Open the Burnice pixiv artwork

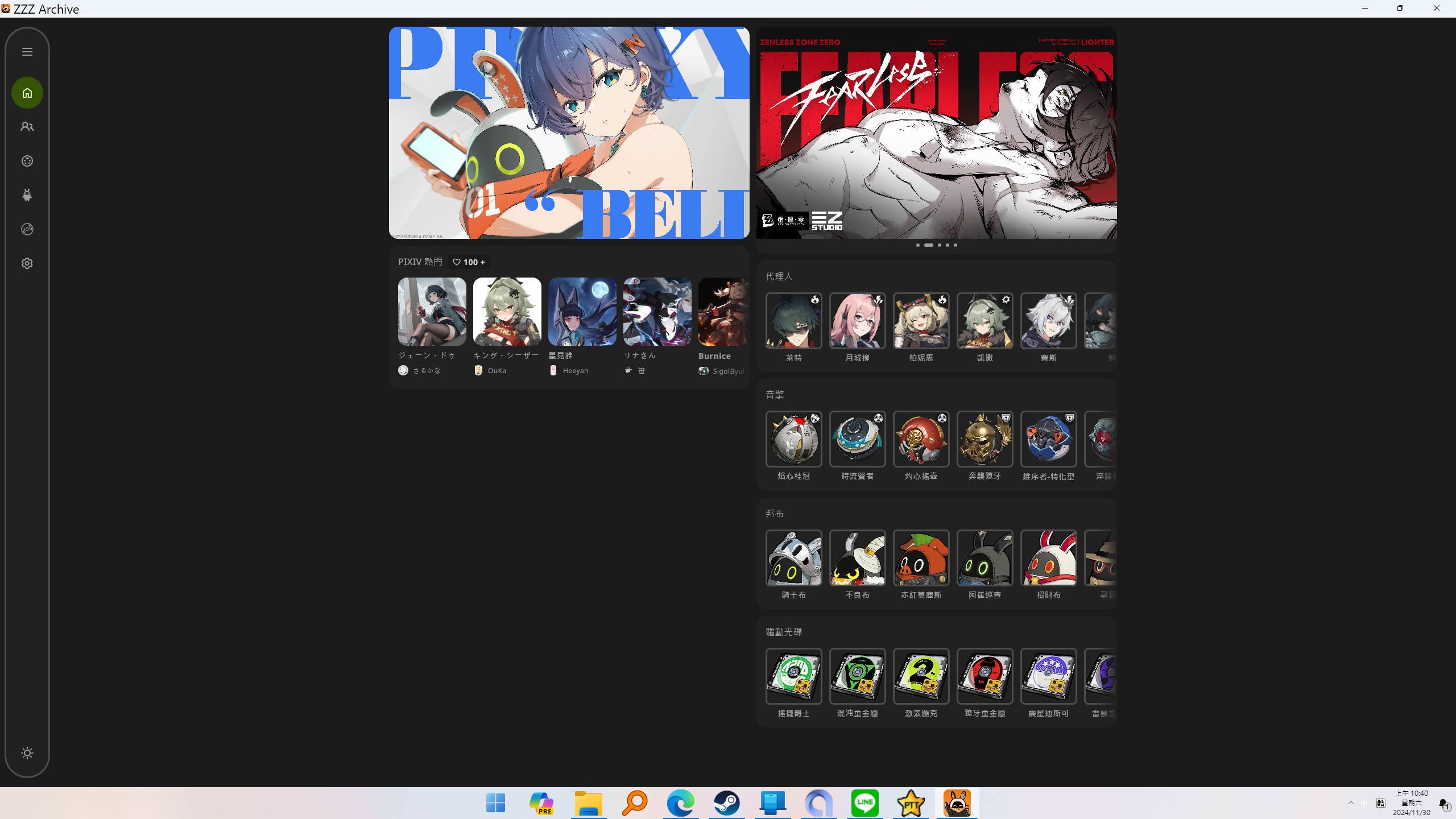[x=723, y=312]
